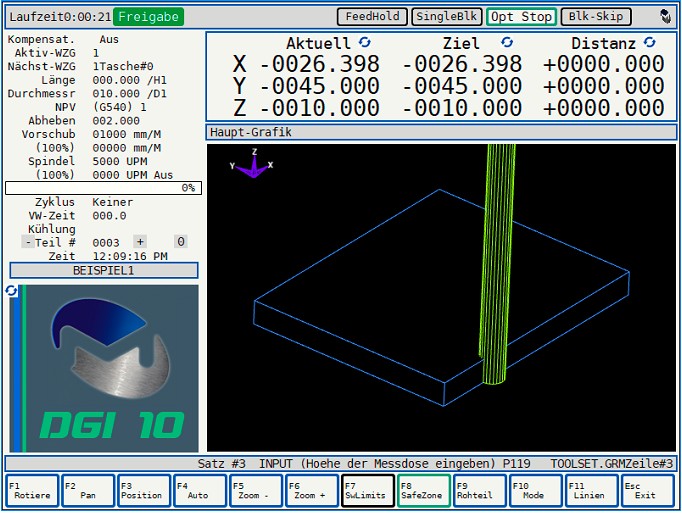Click status line Satz #3 INPUT message

364,463
